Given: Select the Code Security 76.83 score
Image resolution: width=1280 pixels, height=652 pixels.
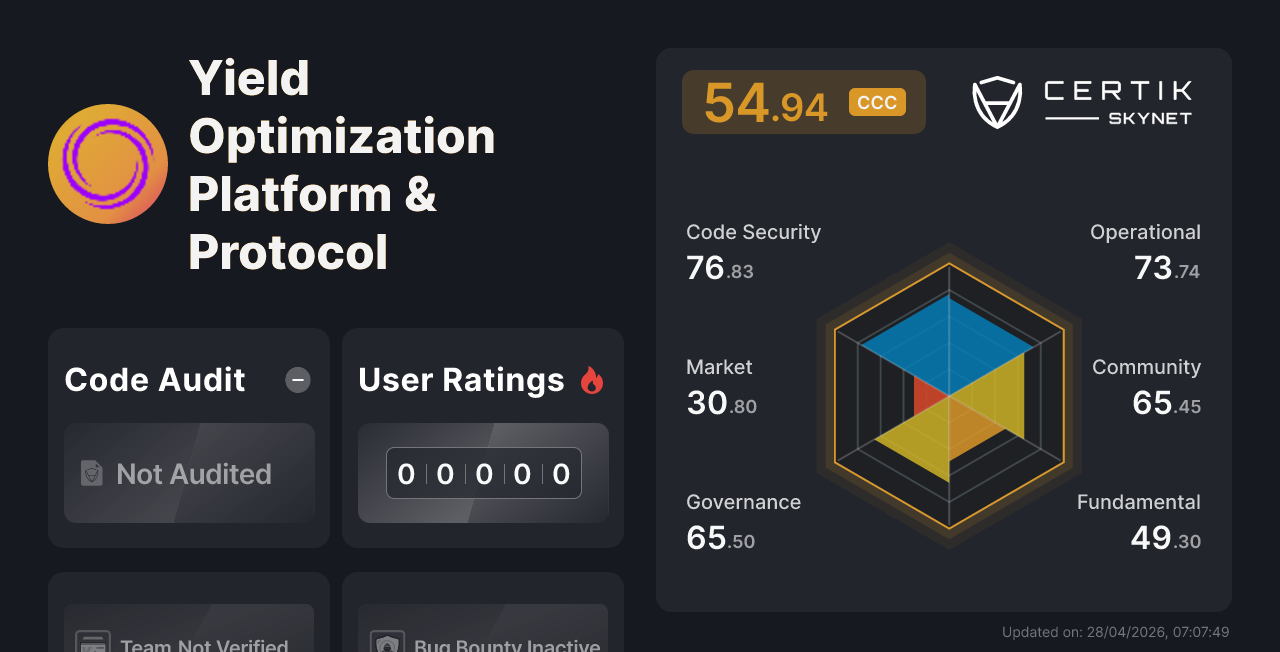Looking at the screenshot, I should (x=720, y=268).
